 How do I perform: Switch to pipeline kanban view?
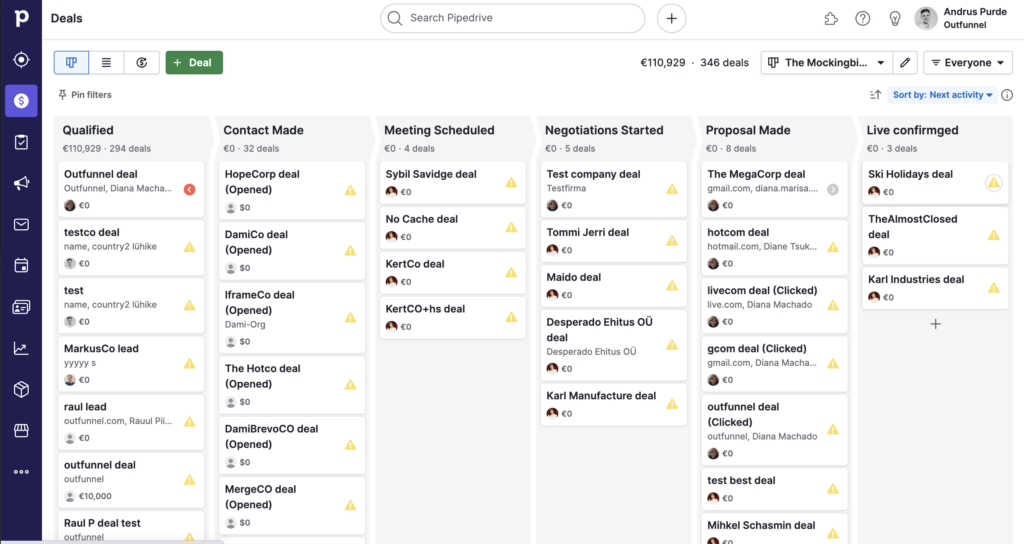(71, 63)
